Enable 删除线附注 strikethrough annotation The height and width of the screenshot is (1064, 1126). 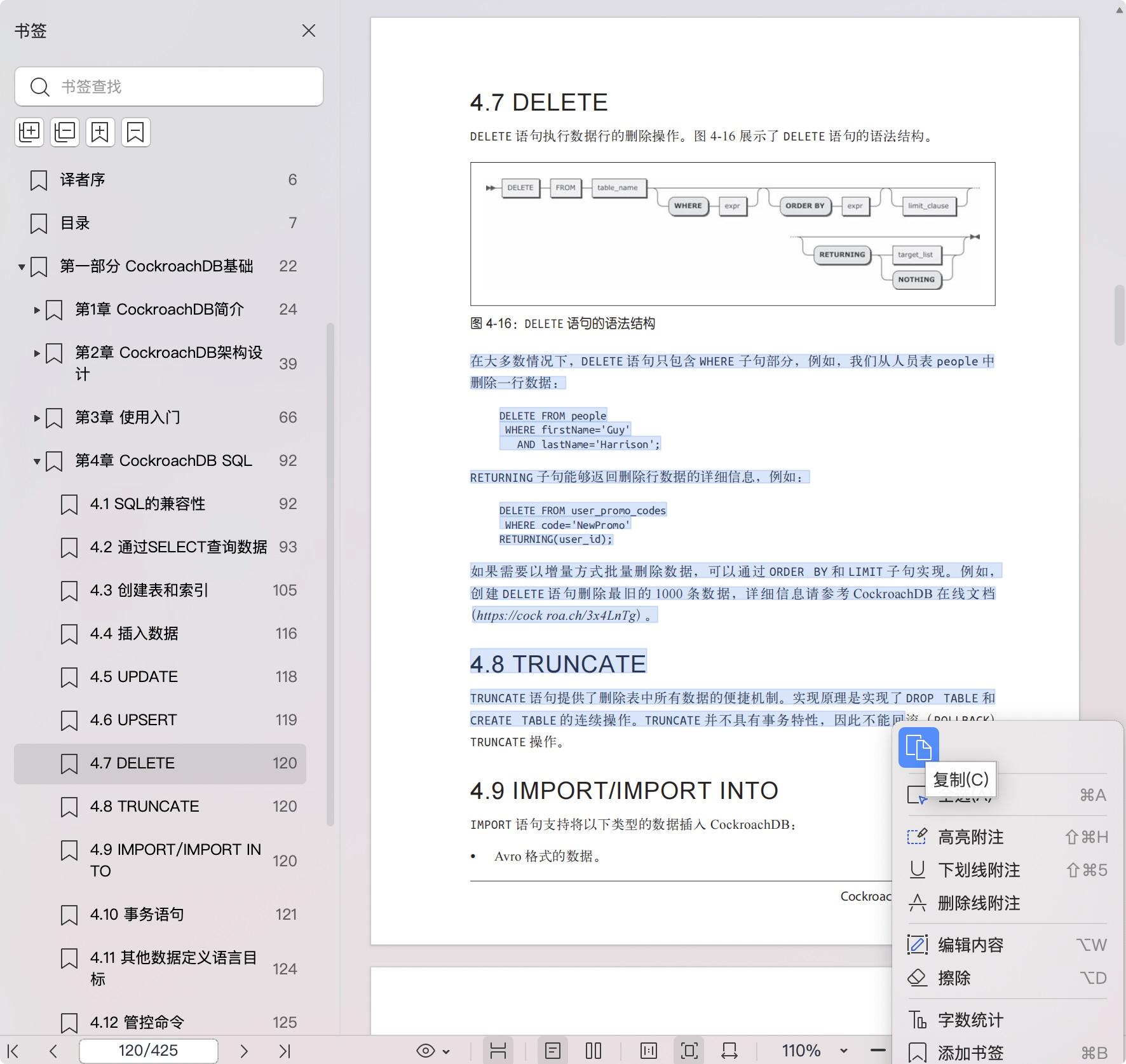[977, 903]
